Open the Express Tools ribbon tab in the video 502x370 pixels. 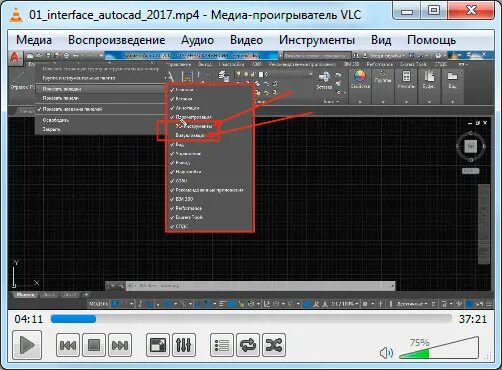413,64
